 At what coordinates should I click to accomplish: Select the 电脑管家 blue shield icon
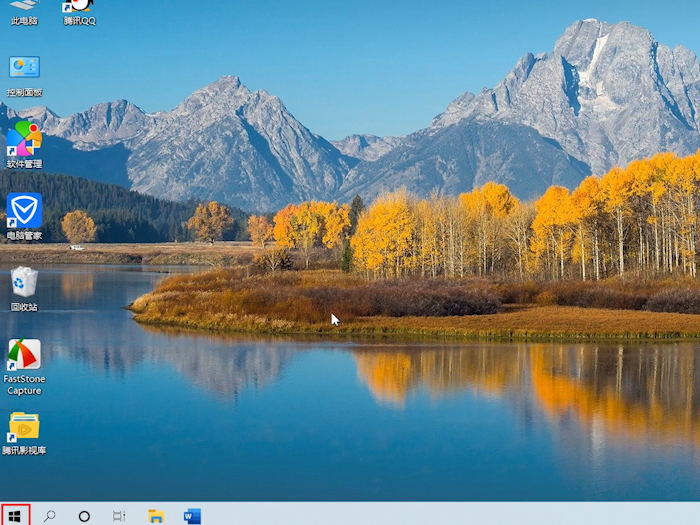(24, 210)
